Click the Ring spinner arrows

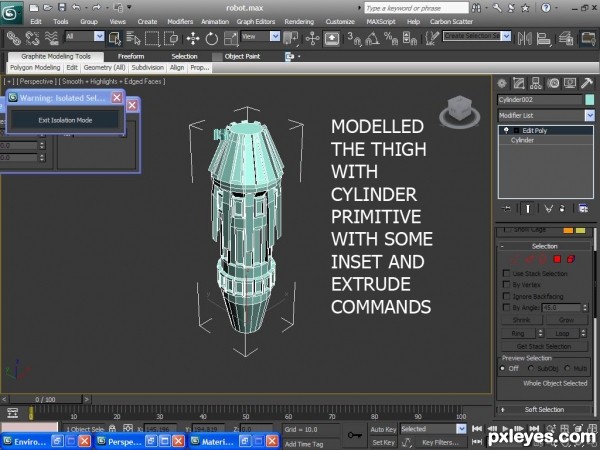540,333
